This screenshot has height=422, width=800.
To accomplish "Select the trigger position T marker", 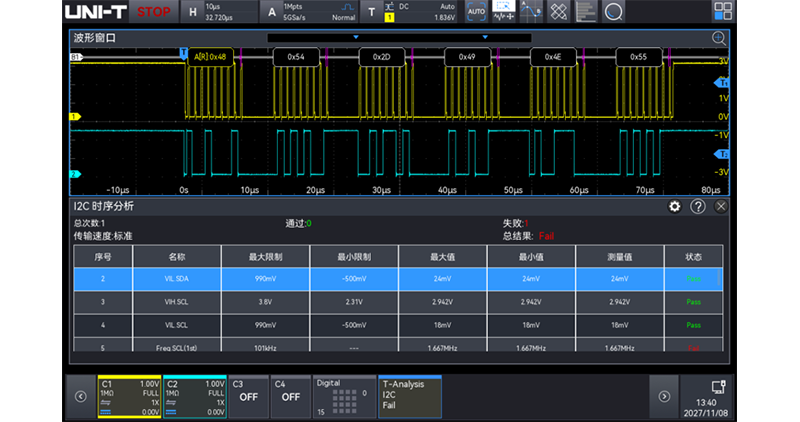I will [x=184, y=53].
